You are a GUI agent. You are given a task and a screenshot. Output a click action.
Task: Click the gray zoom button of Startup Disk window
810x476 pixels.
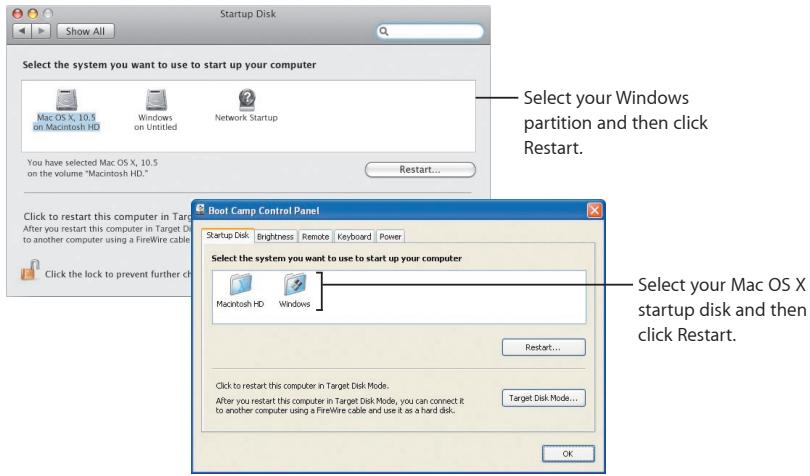pos(48,14)
